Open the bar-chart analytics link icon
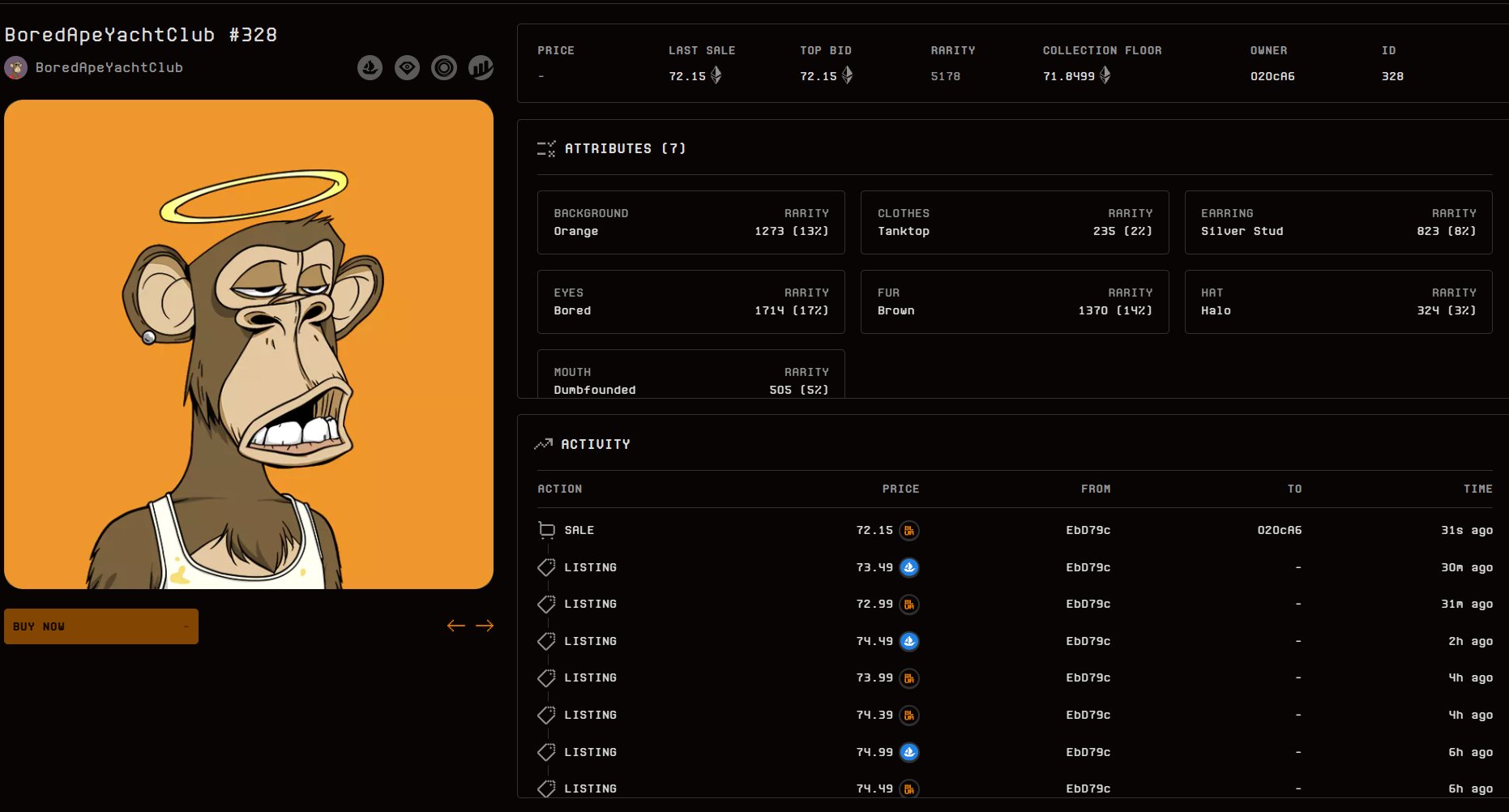 pyautogui.click(x=481, y=68)
